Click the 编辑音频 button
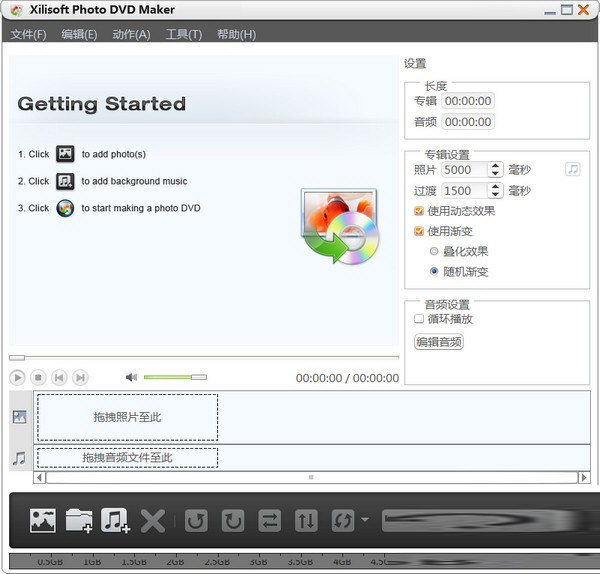This screenshot has height=574, width=600. point(439,342)
